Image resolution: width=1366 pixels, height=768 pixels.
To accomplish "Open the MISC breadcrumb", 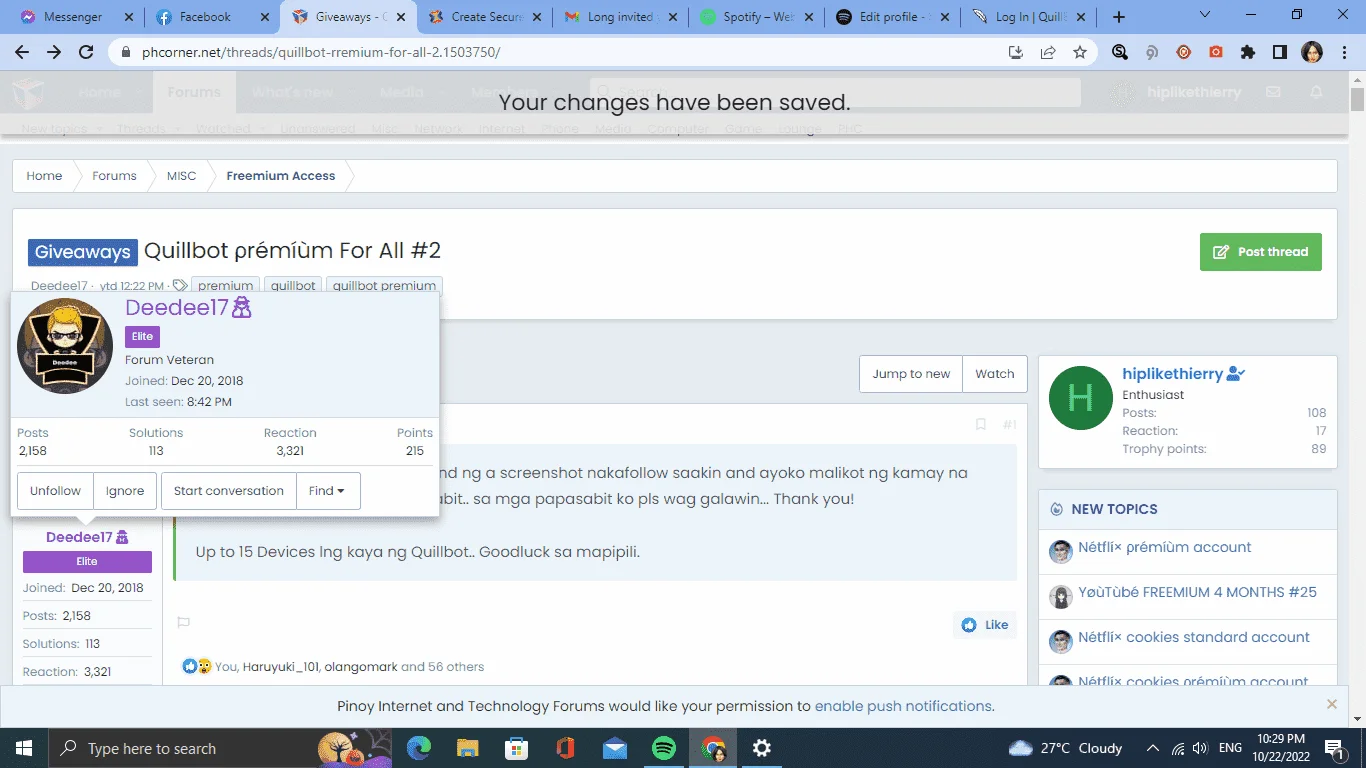I will coord(181,176).
